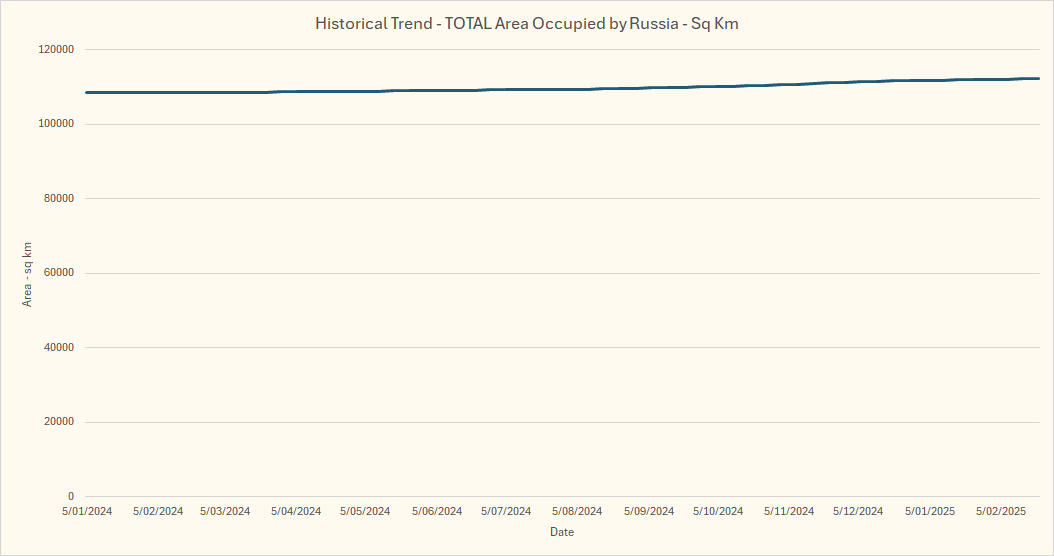Click the 5/09/2024 x-axis date
1054x556 pixels.
click(649, 511)
